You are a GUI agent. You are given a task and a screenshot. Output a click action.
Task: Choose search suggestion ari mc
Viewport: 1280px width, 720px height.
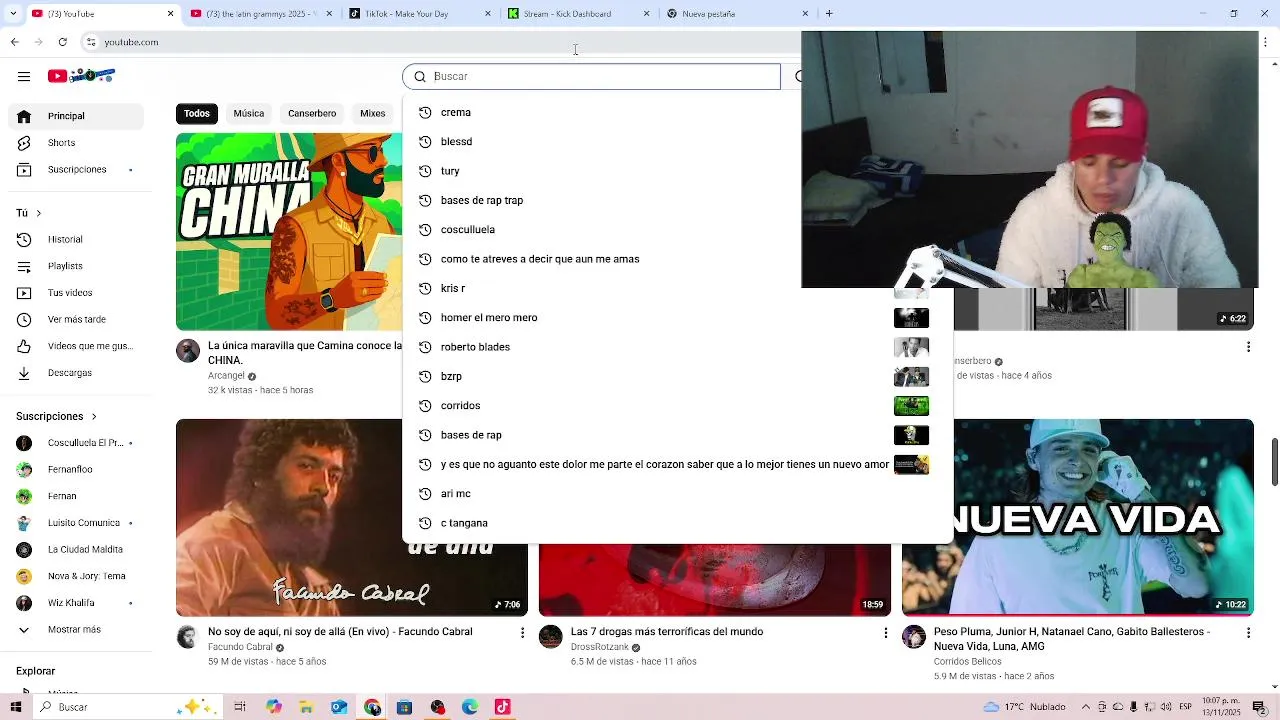(677, 494)
